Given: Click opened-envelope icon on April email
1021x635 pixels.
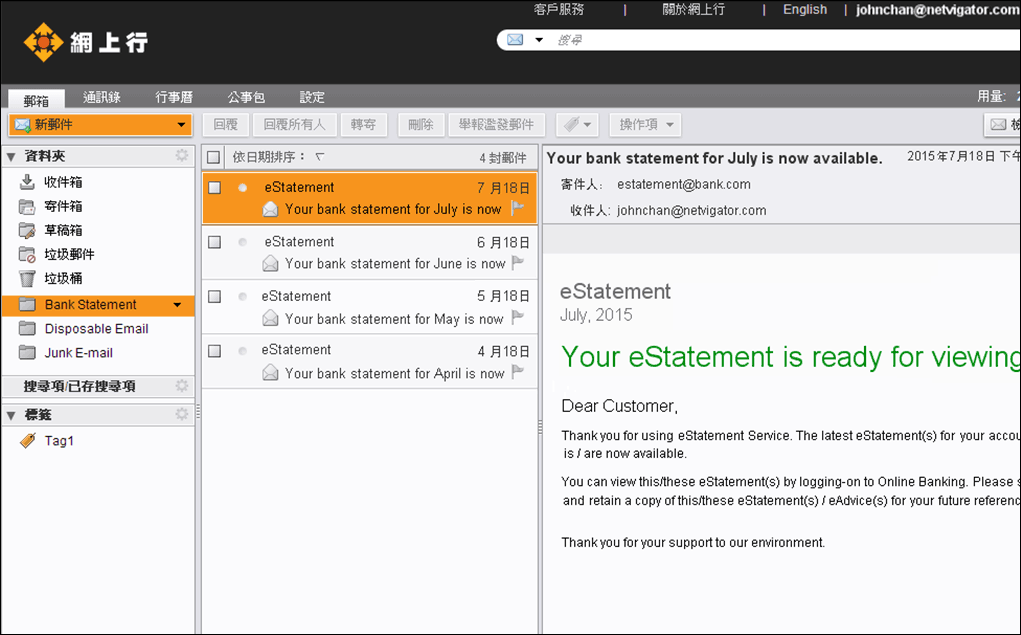Looking at the screenshot, I should [x=270, y=373].
